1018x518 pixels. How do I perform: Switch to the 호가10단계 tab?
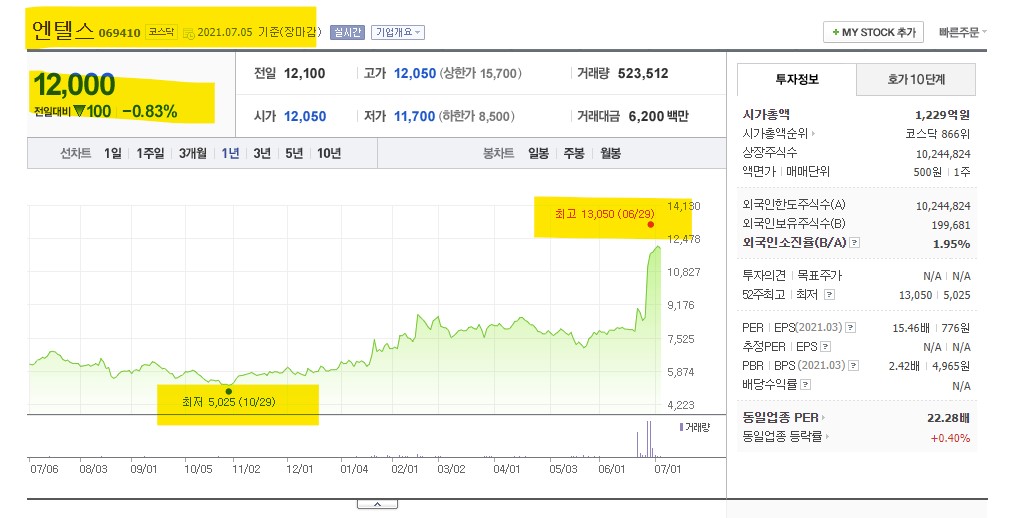pos(916,80)
